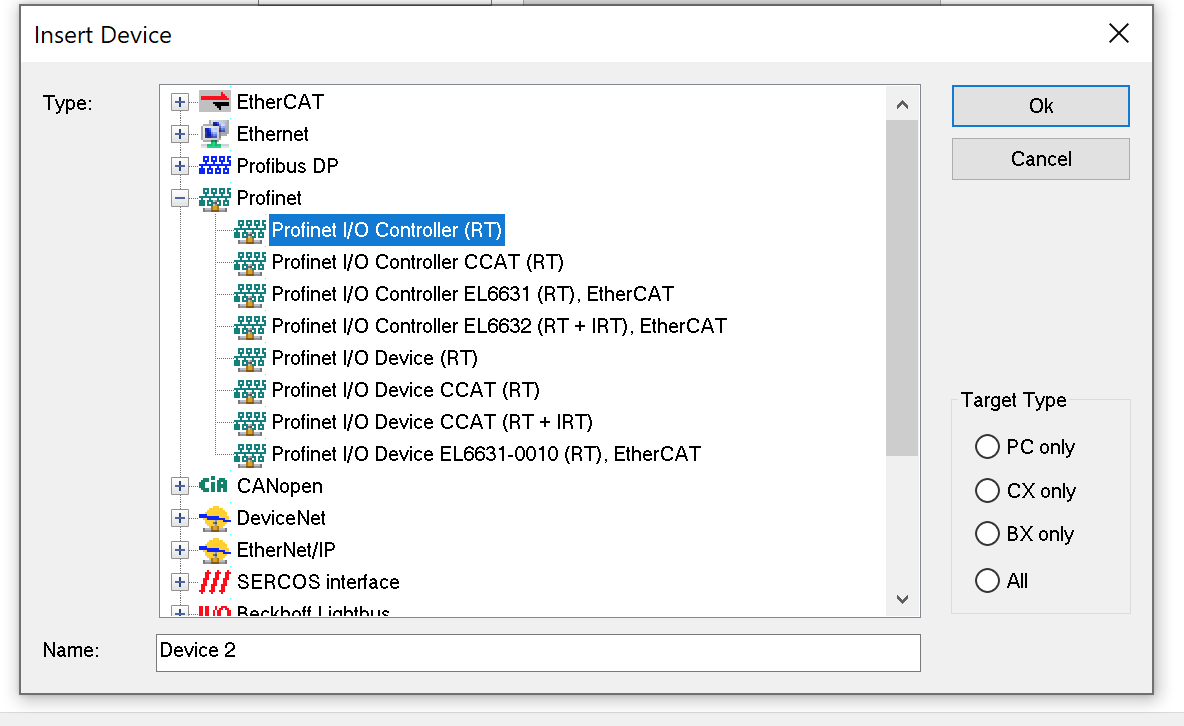Select the Profinet parent label
This screenshot has height=726, width=1184.
[269, 198]
